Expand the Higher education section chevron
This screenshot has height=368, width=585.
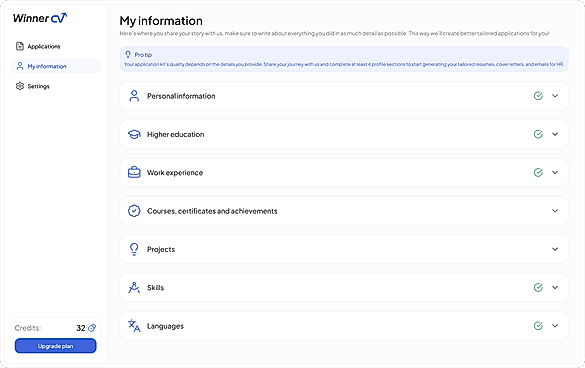[x=555, y=134]
